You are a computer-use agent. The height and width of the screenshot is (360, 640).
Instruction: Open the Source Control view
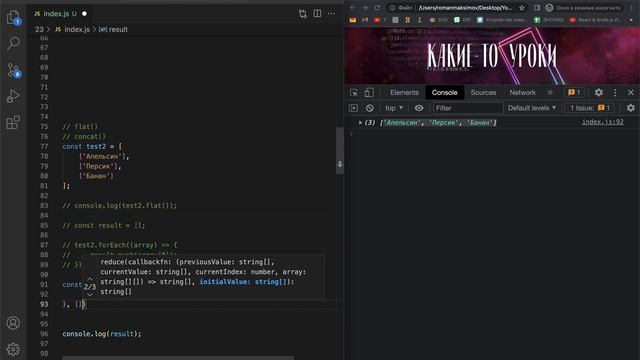[13, 70]
